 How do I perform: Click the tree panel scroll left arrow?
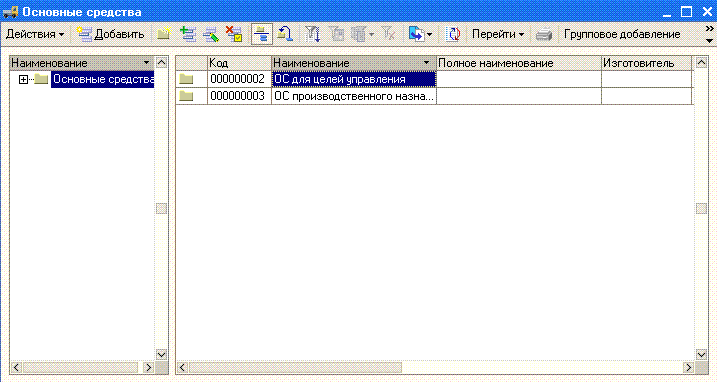click(16, 367)
